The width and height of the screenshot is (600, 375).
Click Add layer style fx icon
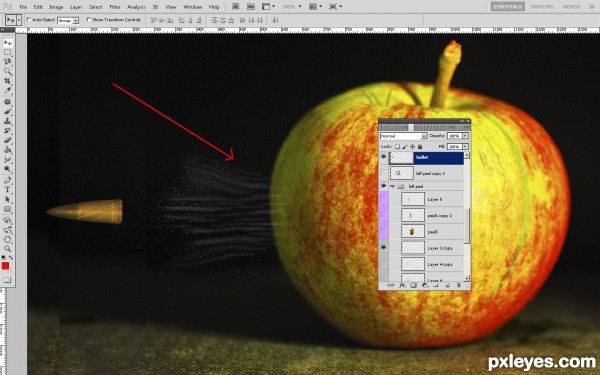[x=402, y=285]
